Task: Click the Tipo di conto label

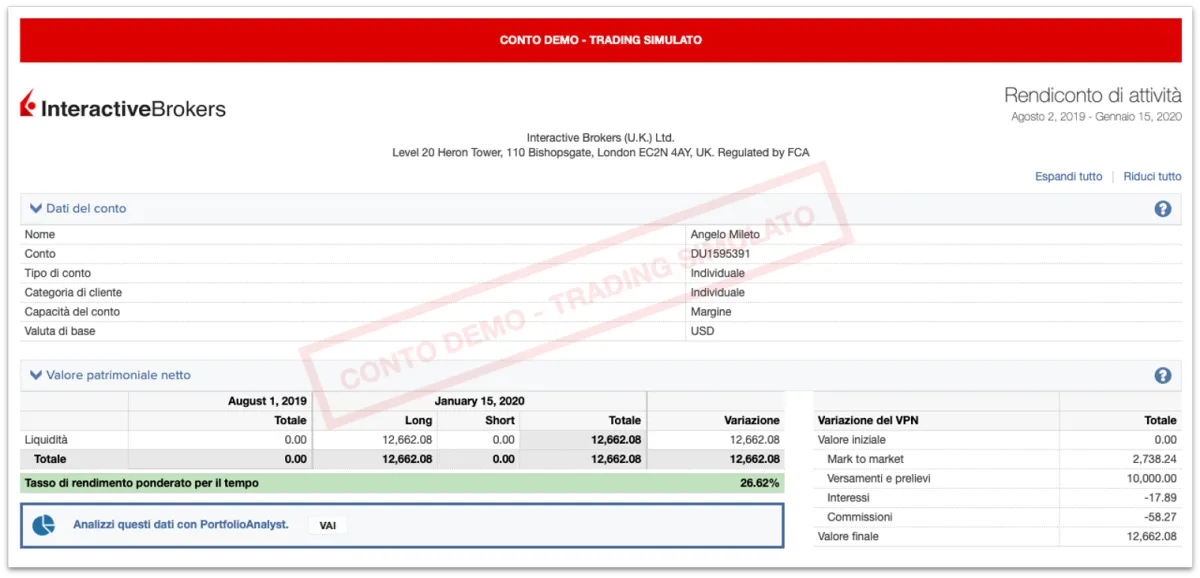Action: pyautogui.click(x=58, y=273)
